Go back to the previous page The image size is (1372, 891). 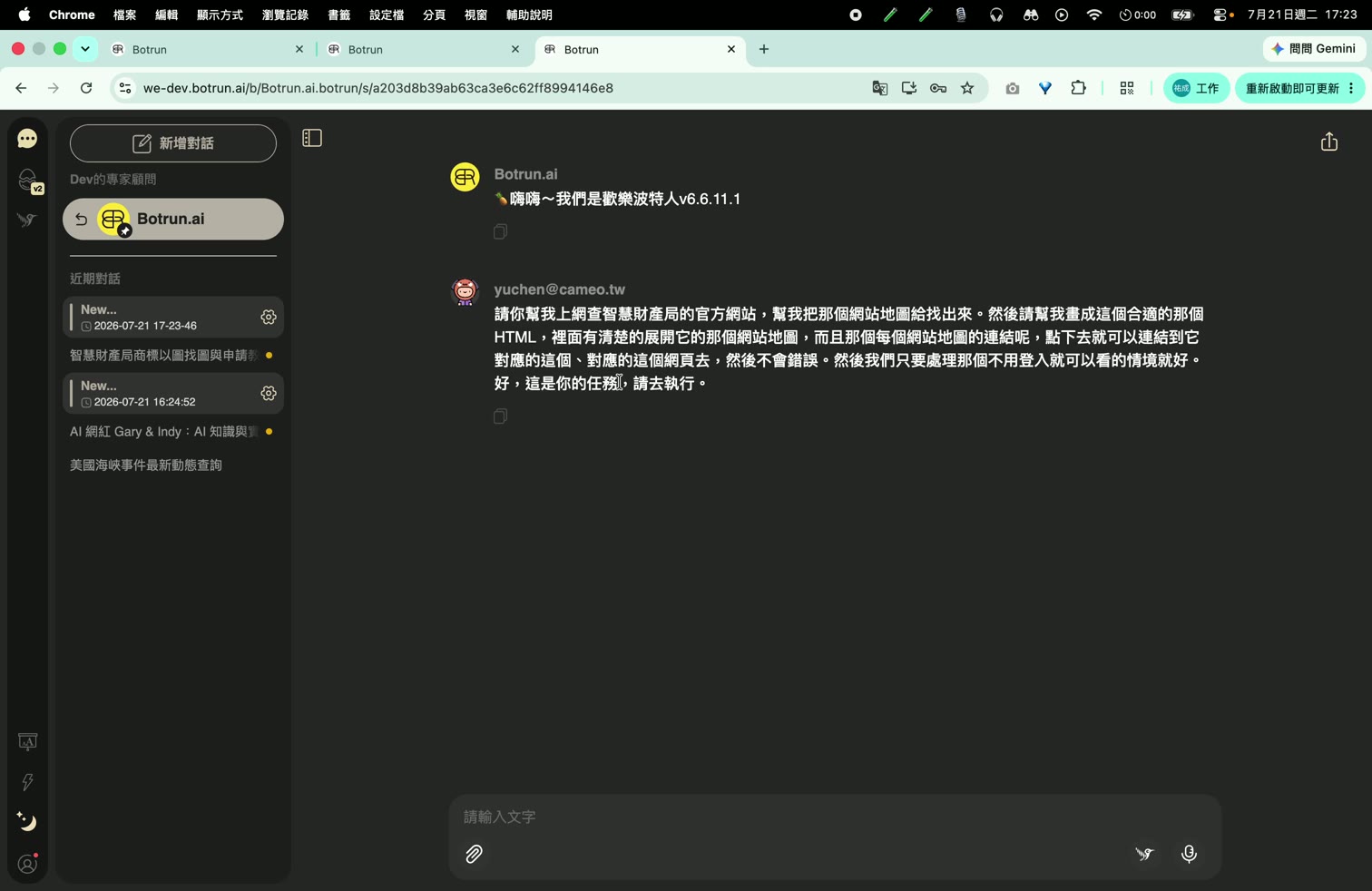[x=21, y=88]
